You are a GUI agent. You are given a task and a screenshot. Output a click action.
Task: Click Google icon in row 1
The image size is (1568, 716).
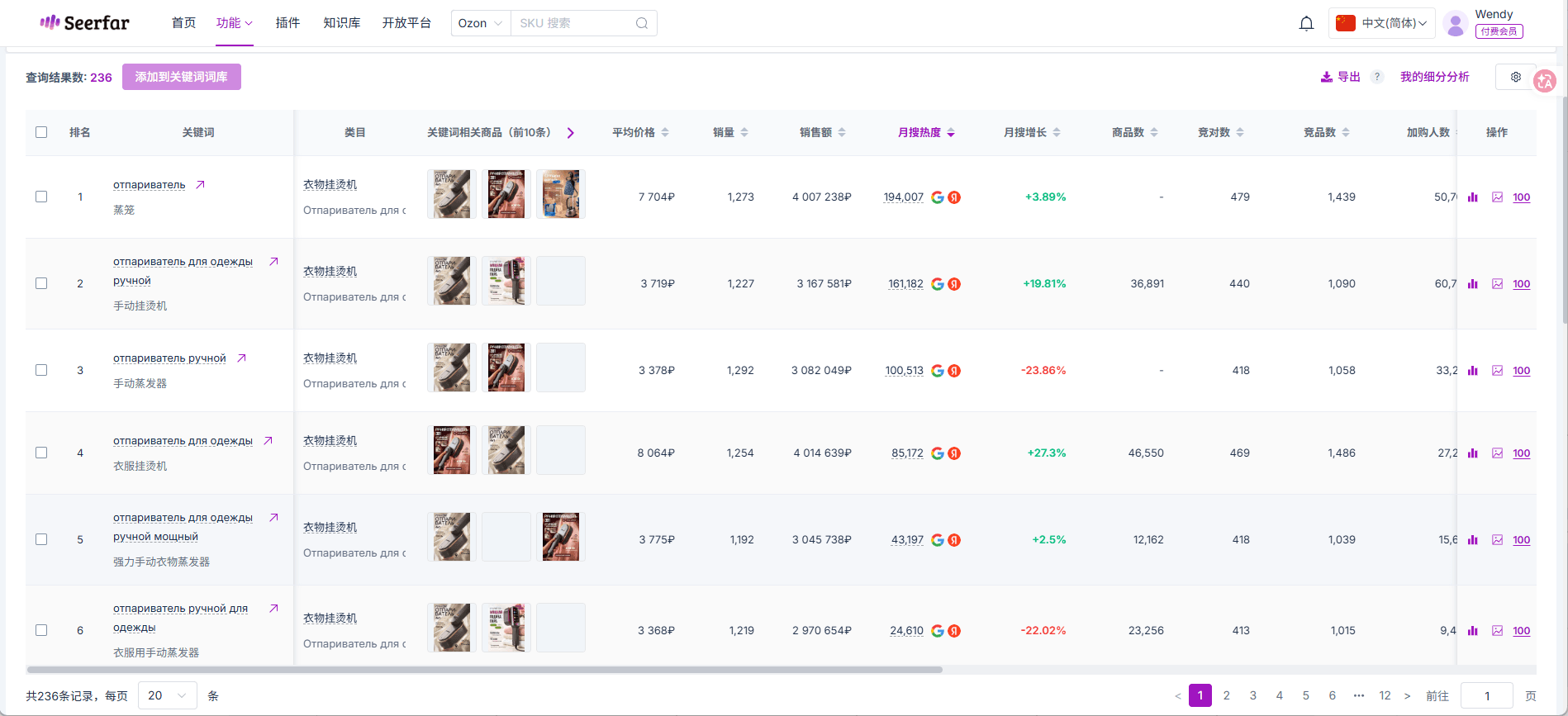coord(938,197)
